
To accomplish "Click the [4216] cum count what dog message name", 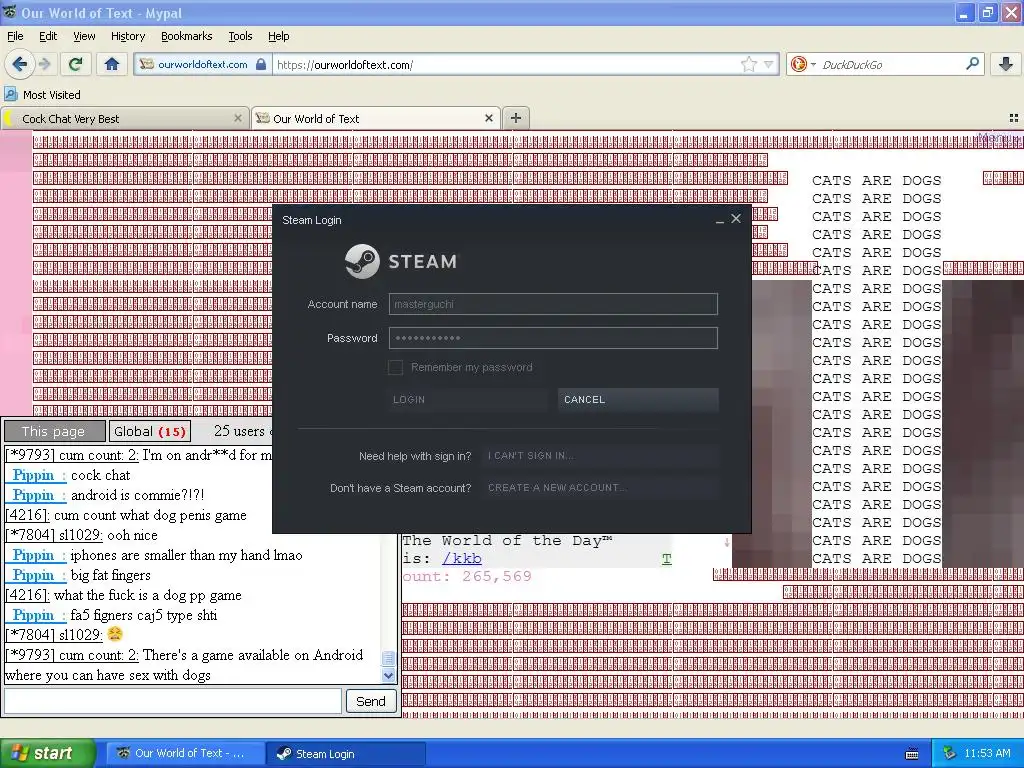I will (x=27, y=515).
